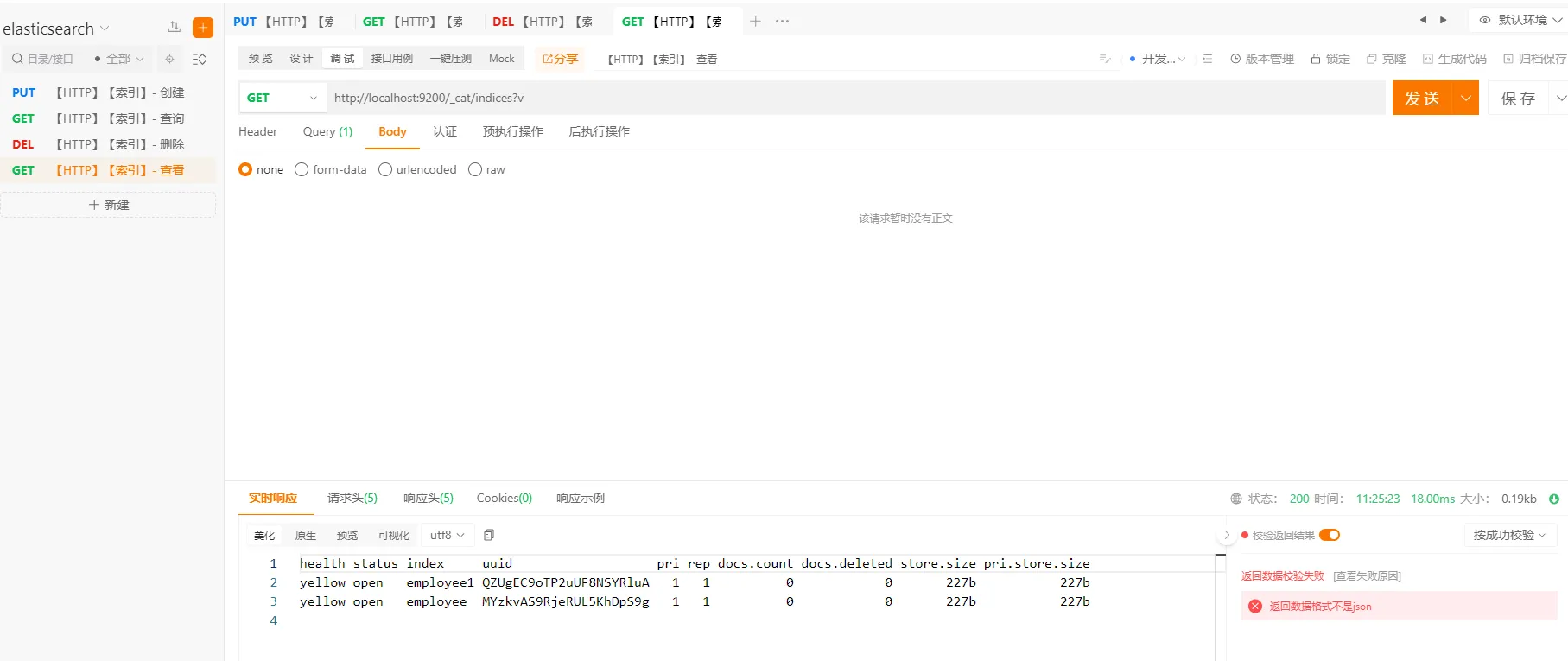This screenshot has height=661, width=1568.
Task: Open the utf8 encoding dropdown
Action: click(447, 535)
